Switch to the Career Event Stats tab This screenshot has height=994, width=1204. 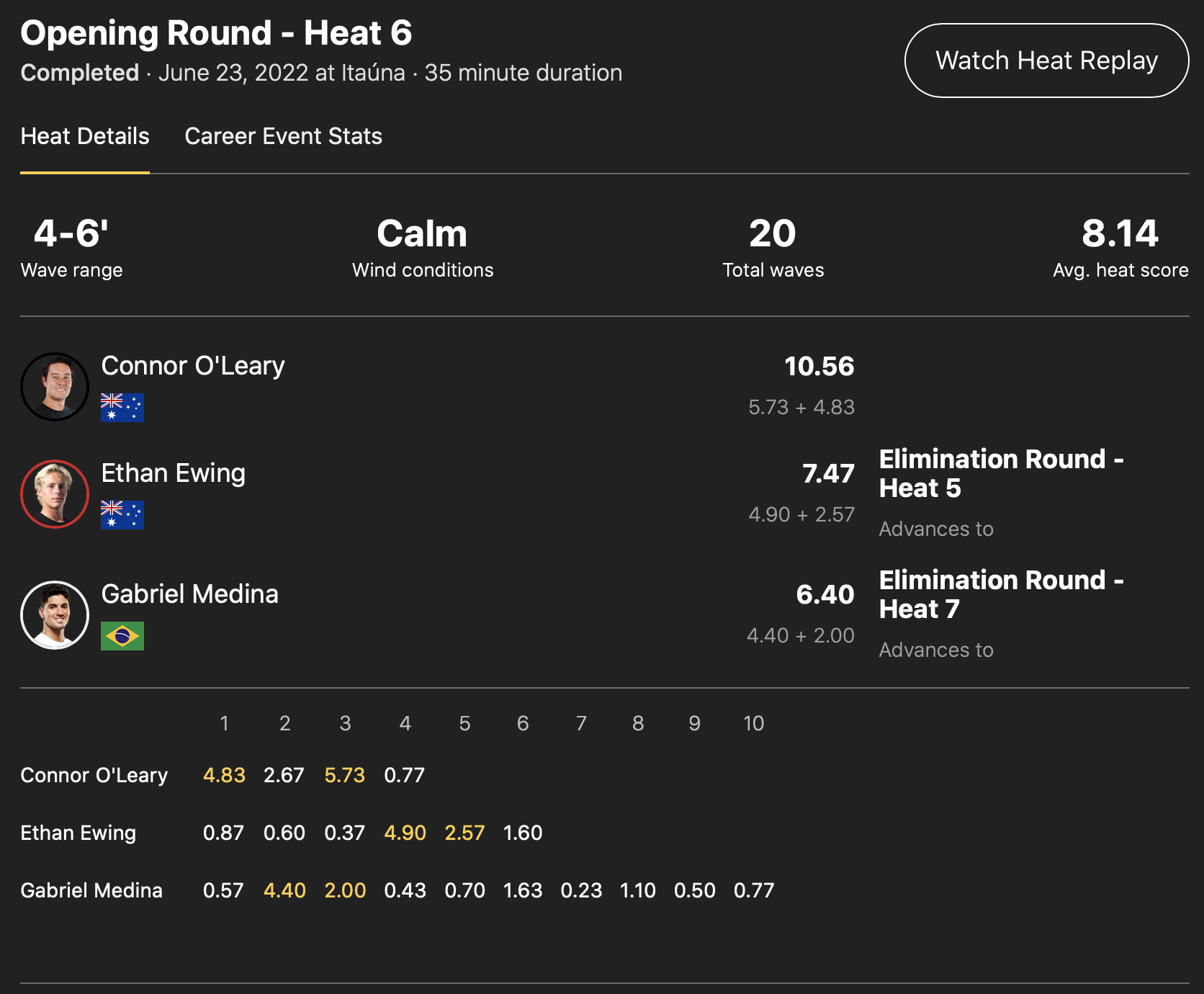pos(283,136)
